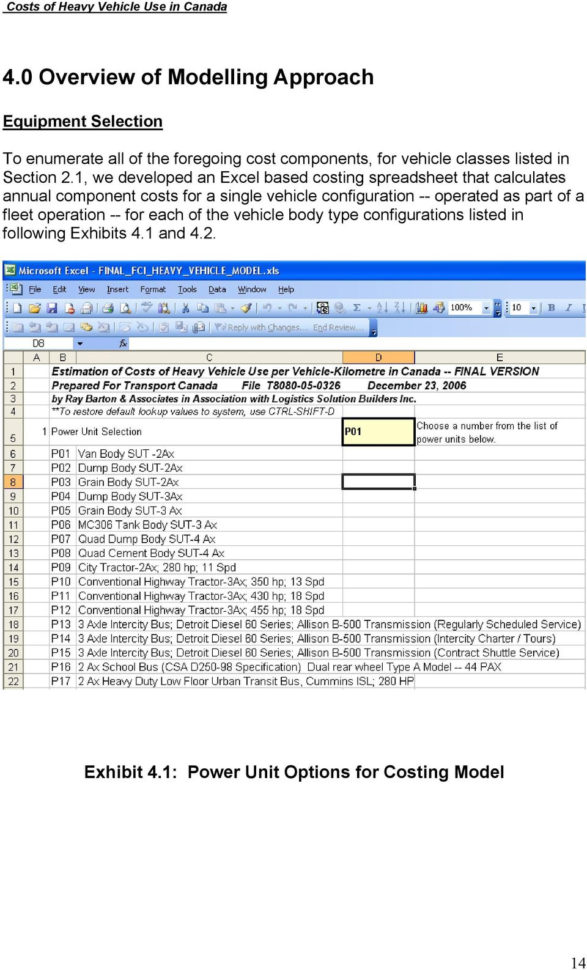The image size is (587, 970).
Task: Click the Research icon
Action: point(165,307)
